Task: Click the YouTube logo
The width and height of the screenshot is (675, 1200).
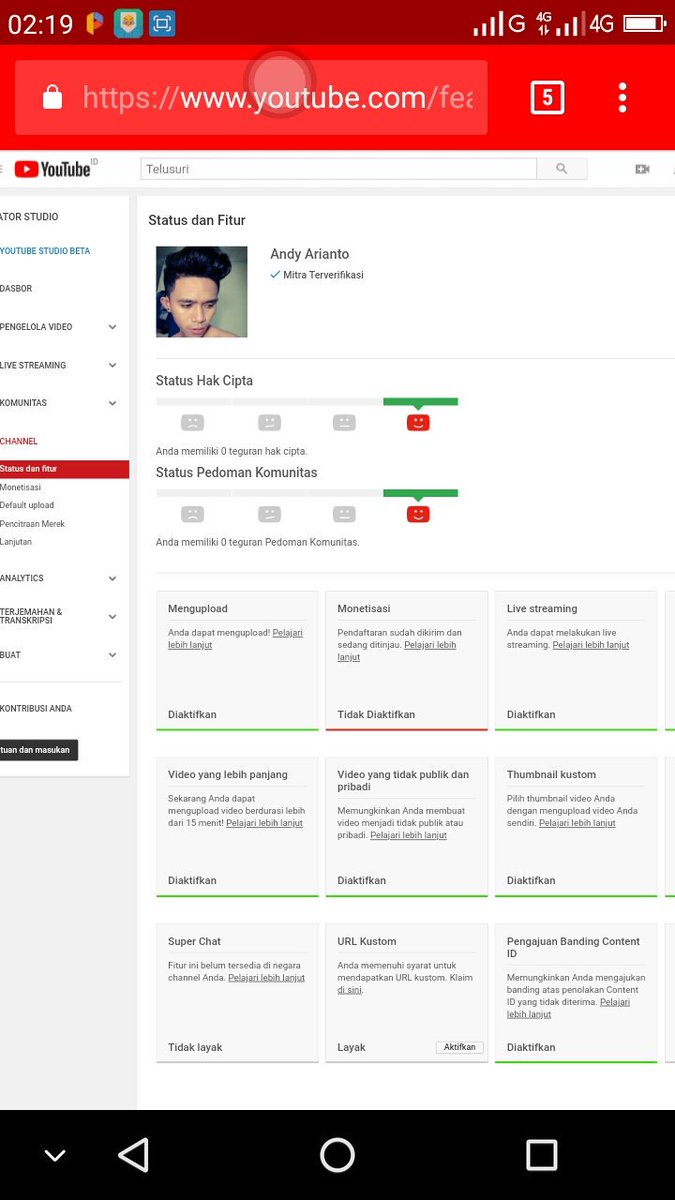Action: pos(55,169)
